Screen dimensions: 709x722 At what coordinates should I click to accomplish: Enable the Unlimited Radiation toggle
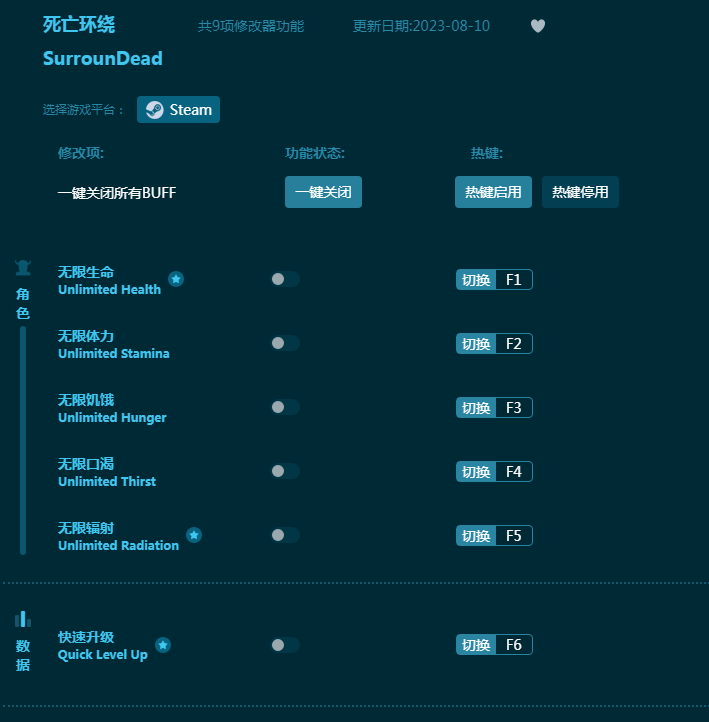tap(285, 535)
